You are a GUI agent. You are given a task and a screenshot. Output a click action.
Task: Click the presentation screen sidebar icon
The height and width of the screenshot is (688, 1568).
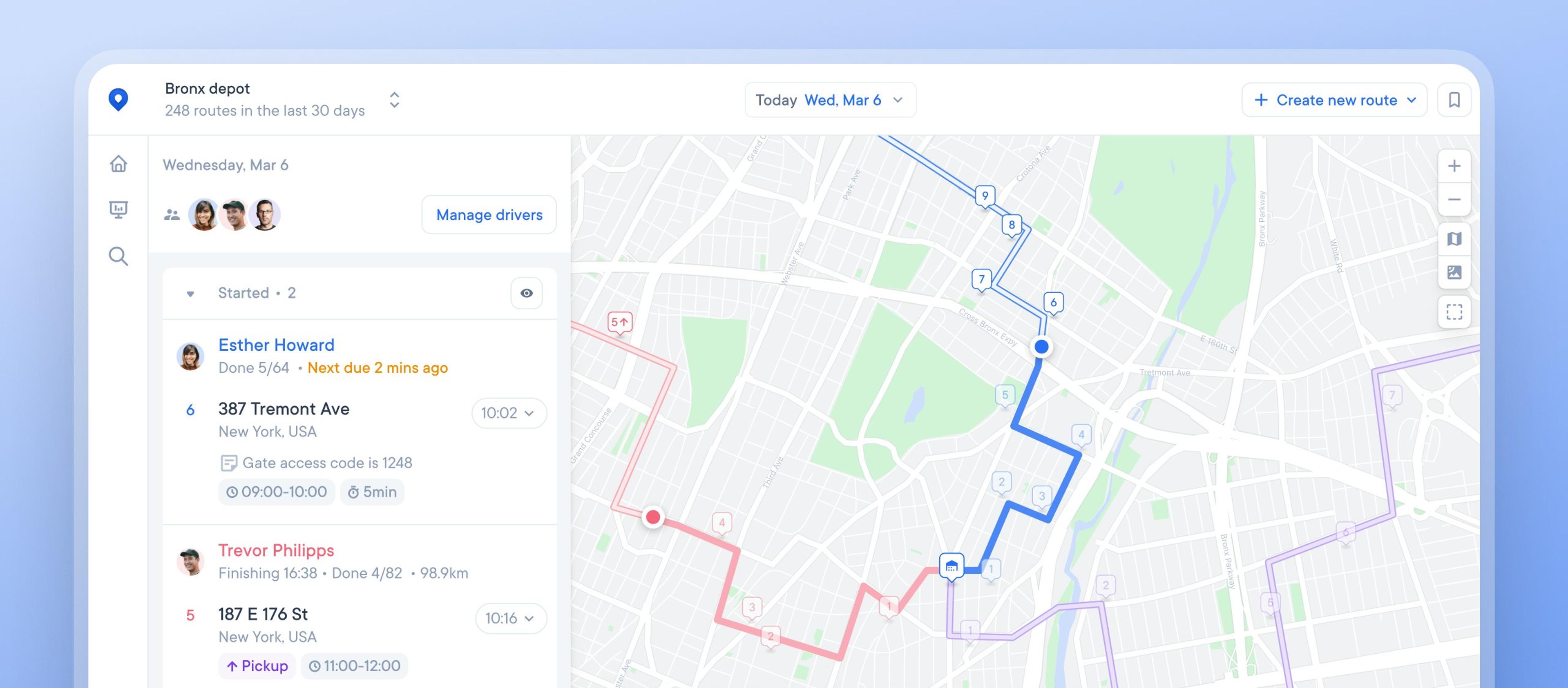click(x=118, y=209)
